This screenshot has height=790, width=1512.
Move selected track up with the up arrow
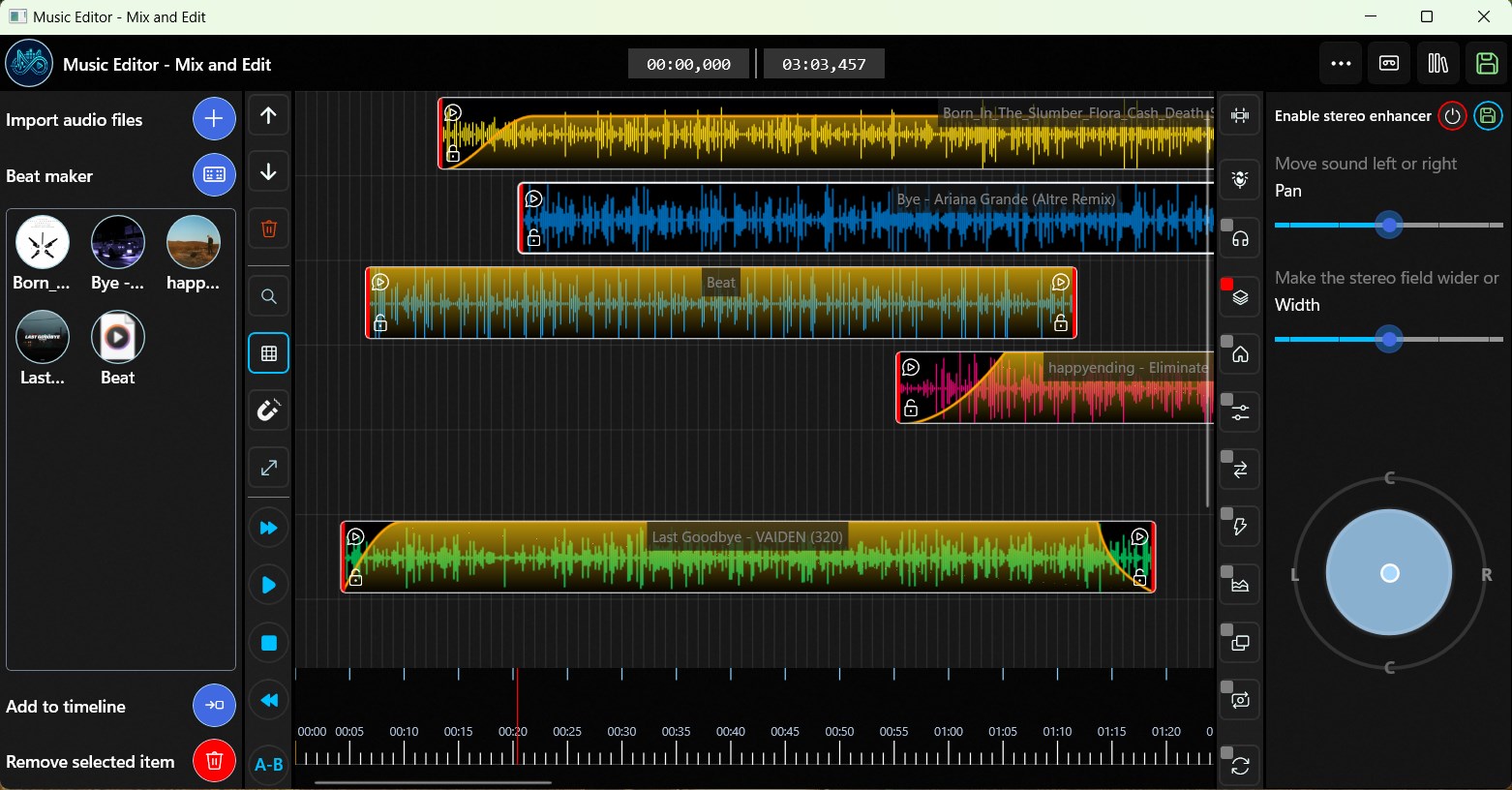point(268,115)
